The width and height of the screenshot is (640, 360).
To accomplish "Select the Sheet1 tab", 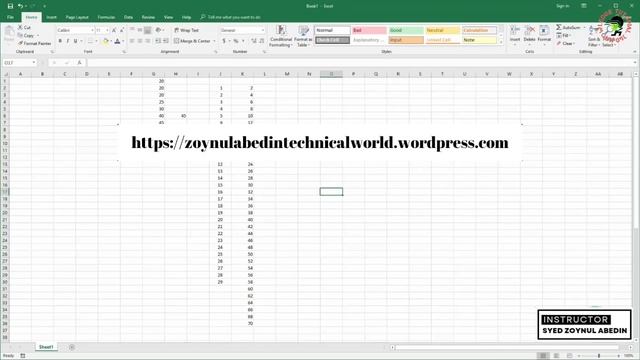I will [46, 347].
